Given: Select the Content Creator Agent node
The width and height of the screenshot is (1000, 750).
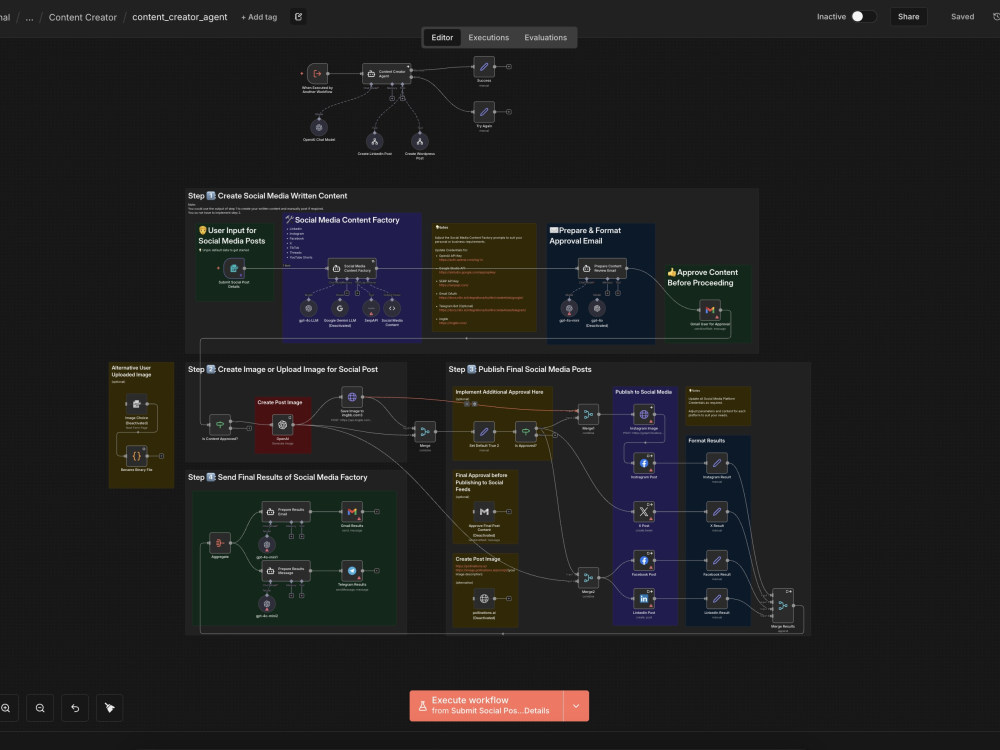Looking at the screenshot, I should [x=386, y=73].
